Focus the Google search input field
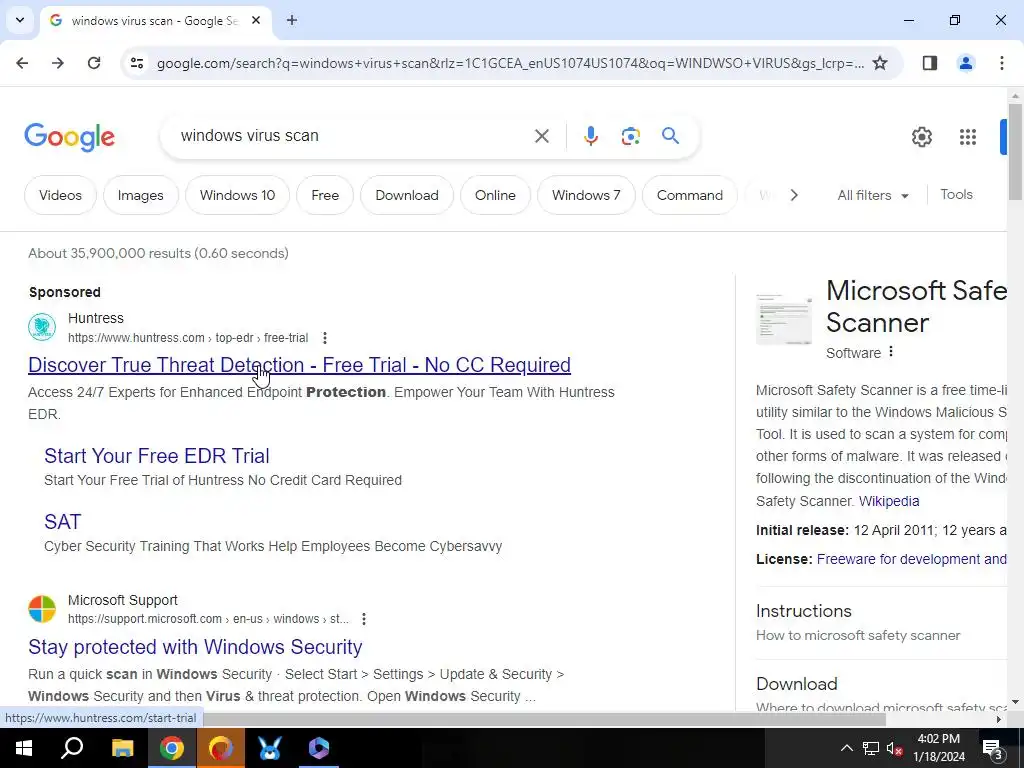 pos(353,136)
